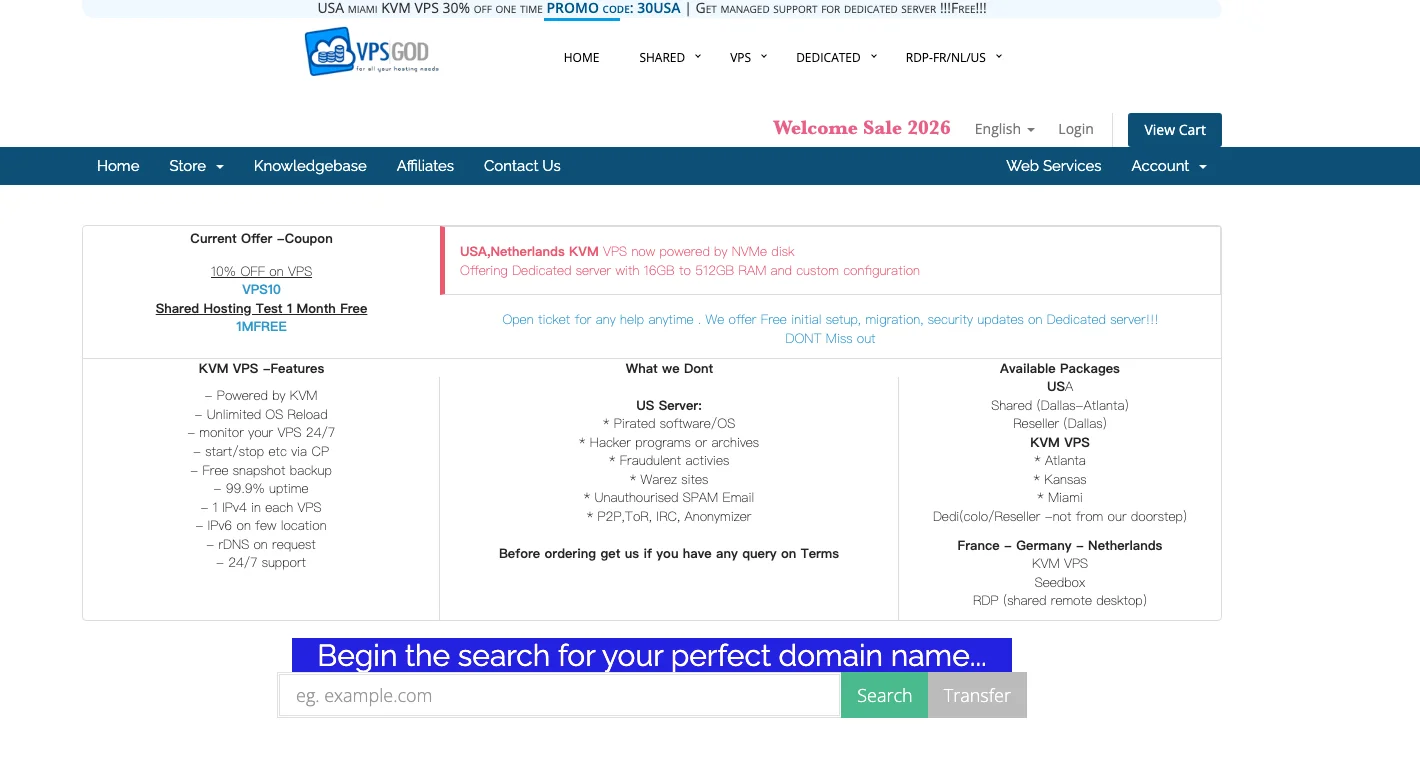Click the 'Warez sites' line

[669, 480]
